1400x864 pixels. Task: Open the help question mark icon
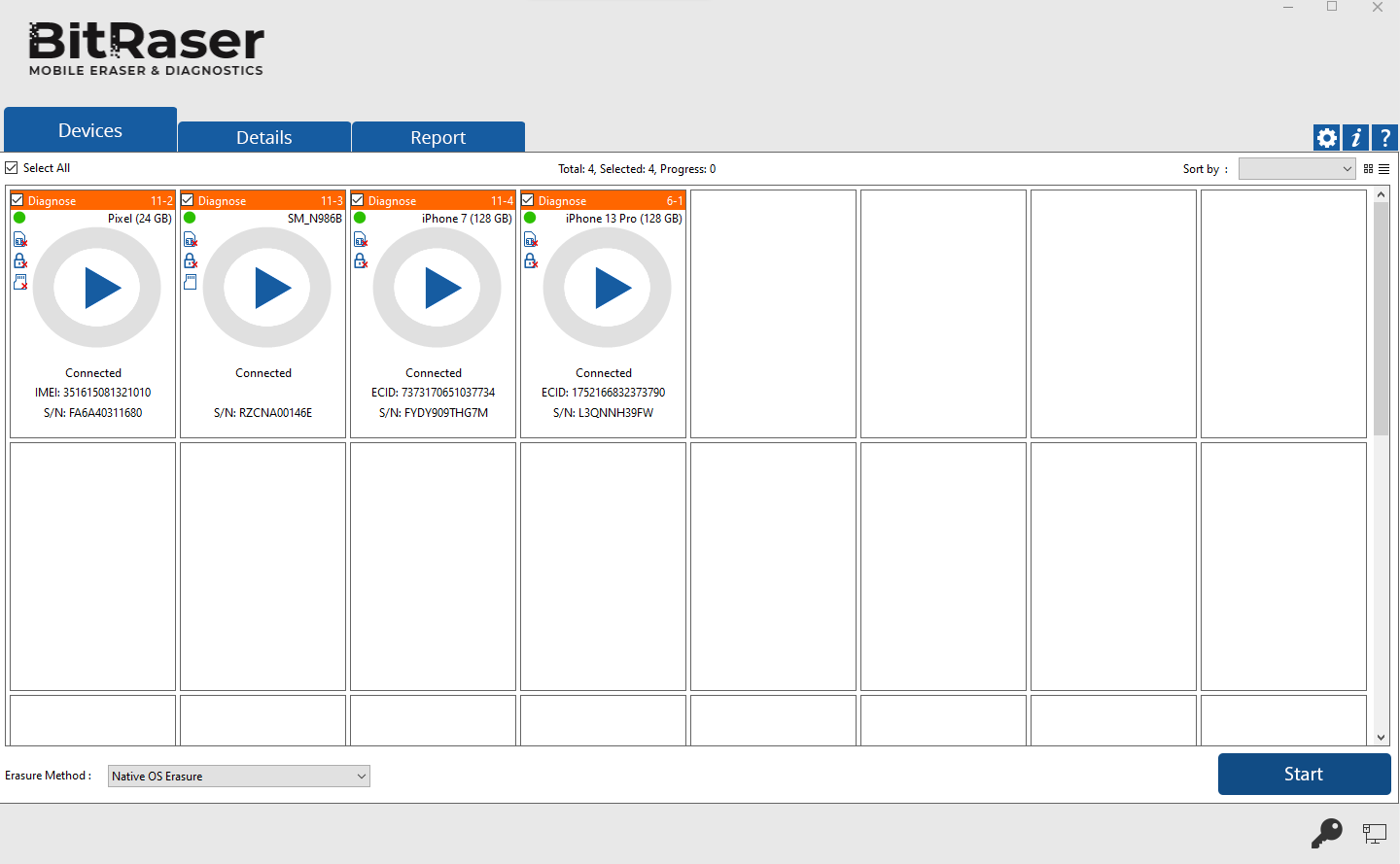(1384, 138)
